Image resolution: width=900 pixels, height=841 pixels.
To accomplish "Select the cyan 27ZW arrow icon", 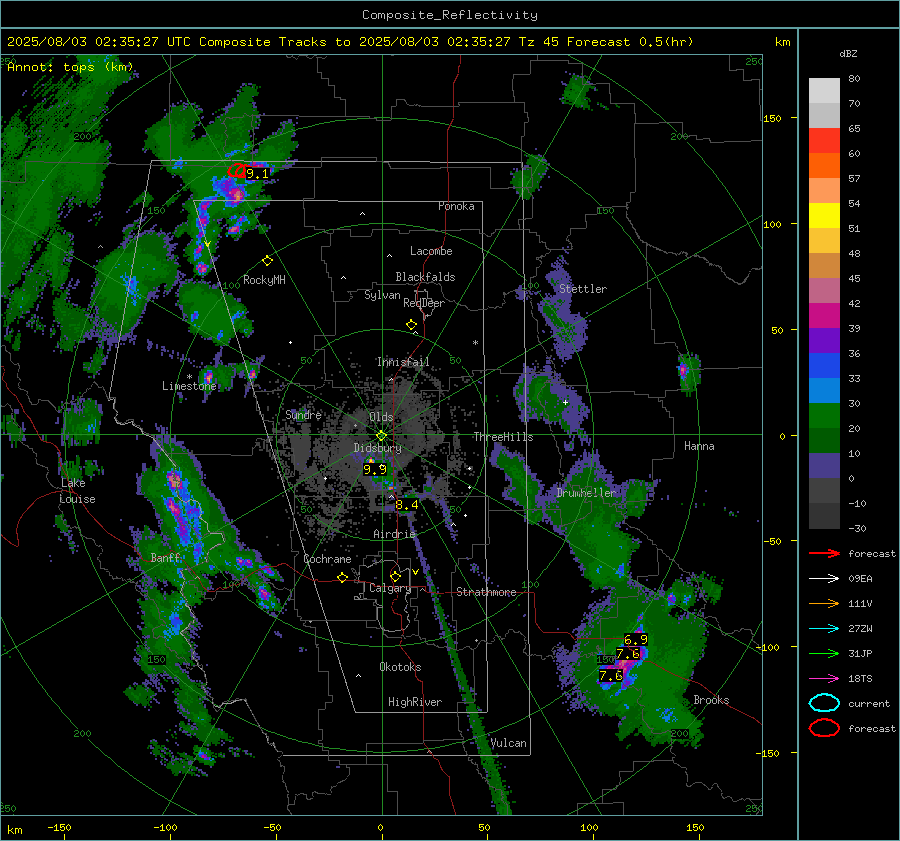I will coord(824,629).
